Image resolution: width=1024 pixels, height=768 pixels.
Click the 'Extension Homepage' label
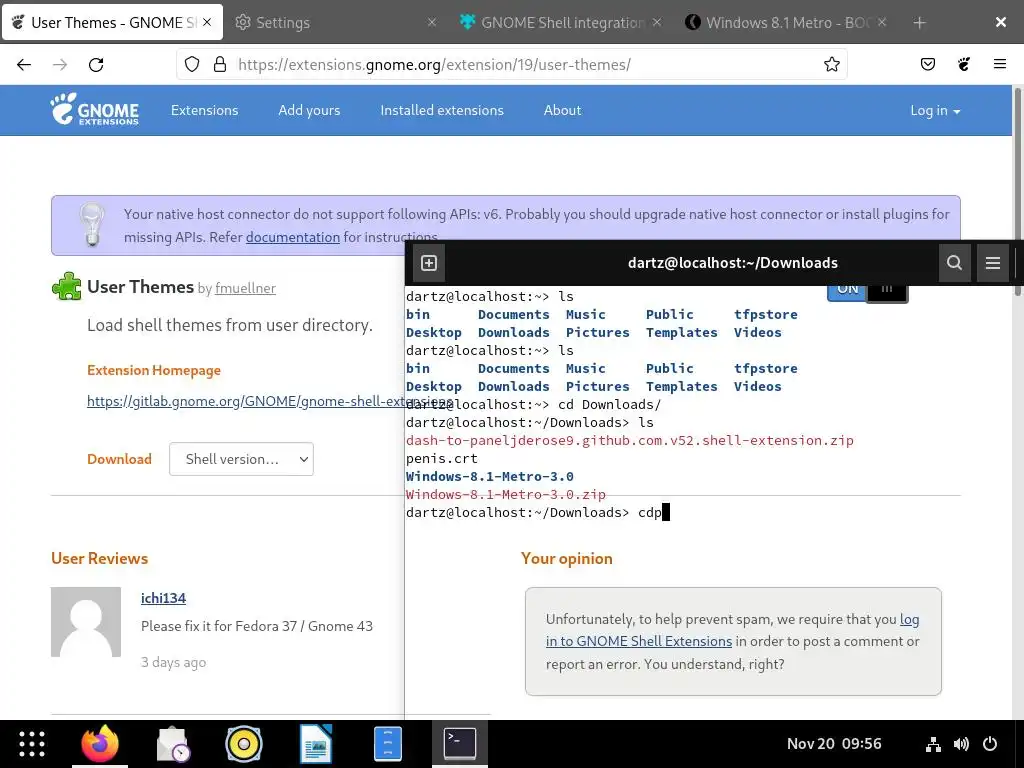point(153,370)
